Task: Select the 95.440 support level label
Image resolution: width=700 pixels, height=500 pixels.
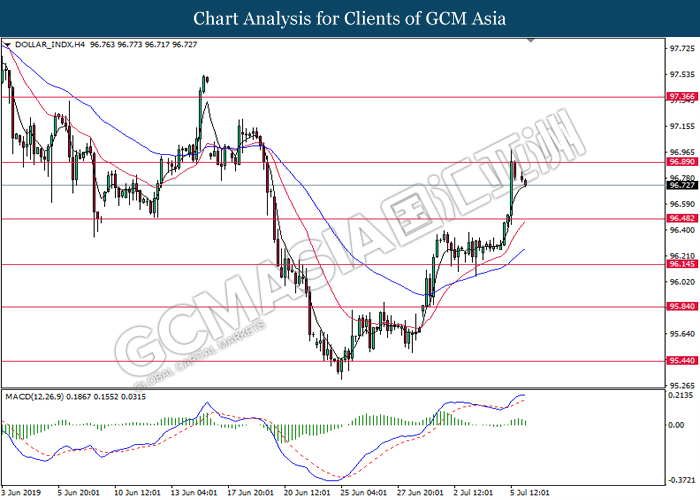Action: [682, 361]
